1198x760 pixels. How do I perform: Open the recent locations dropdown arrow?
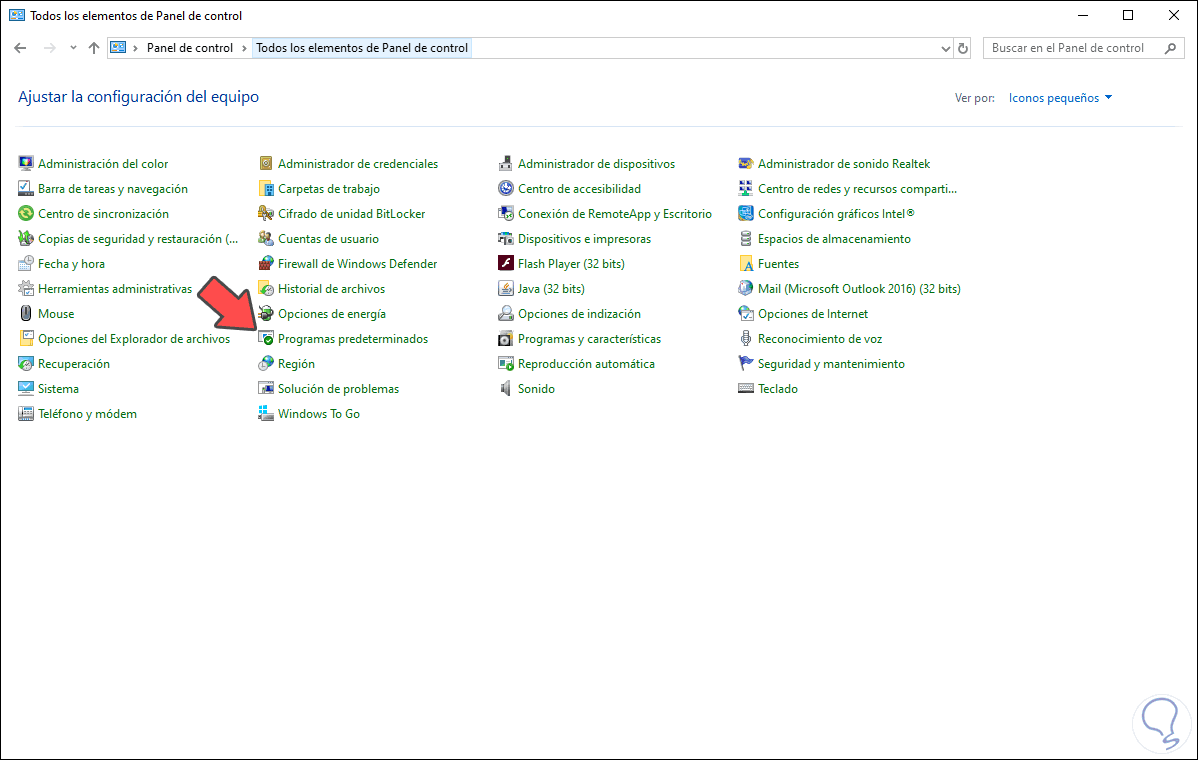click(x=73, y=47)
